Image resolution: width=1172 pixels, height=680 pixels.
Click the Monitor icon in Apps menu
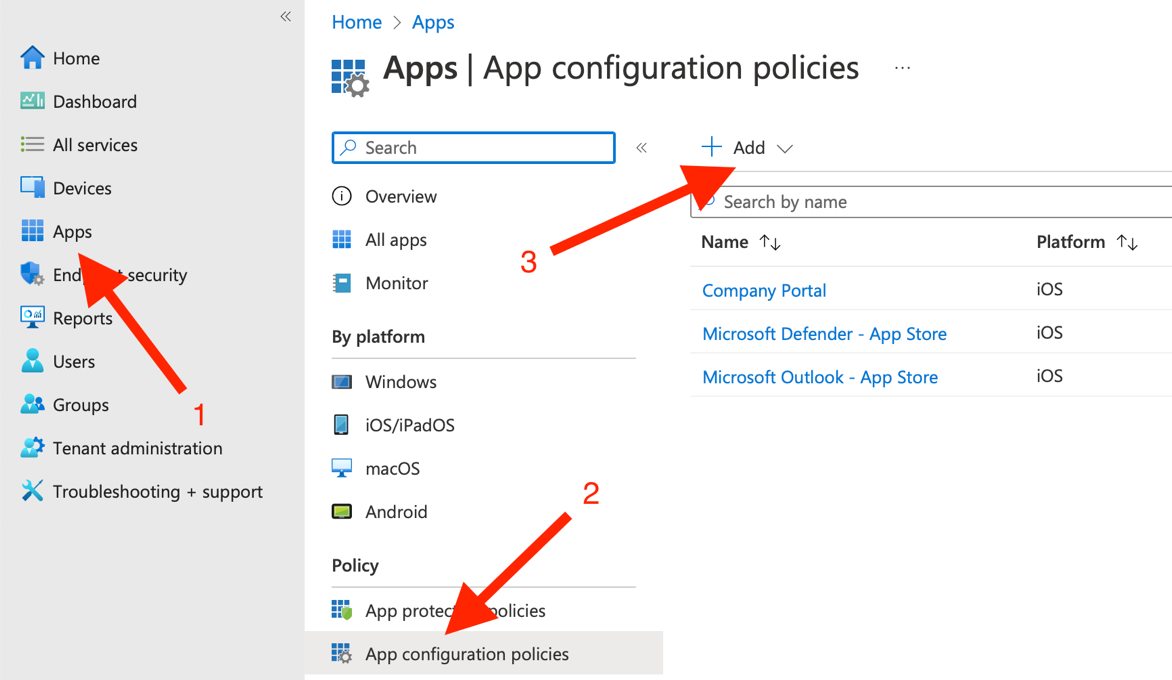342,283
